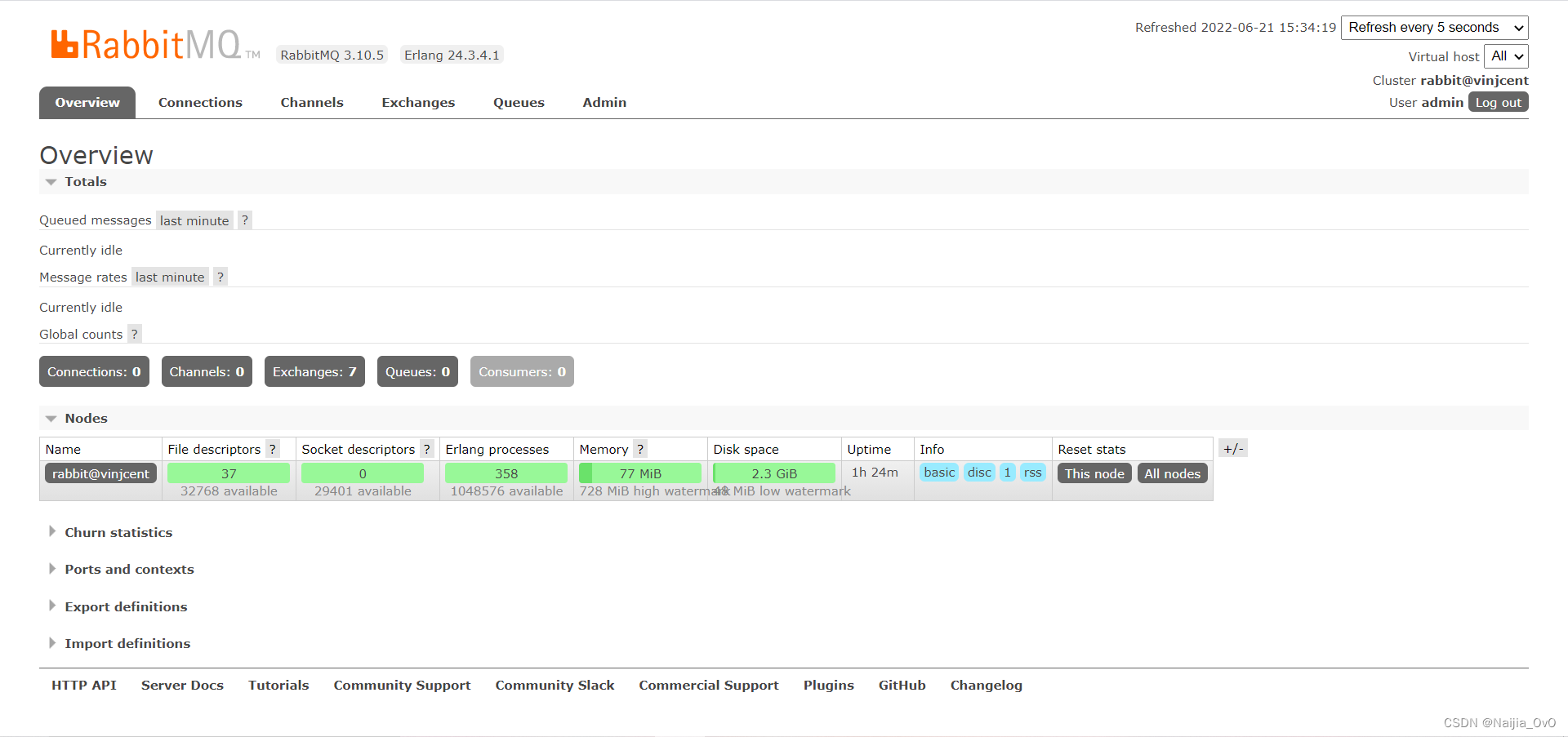The height and width of the screenshot is (737, 1568).
Task: Click the File descriptors 37 usage bar
Action: click(229, 473)
